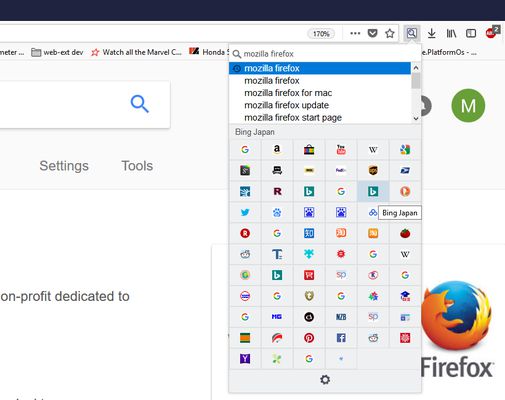This screenshot has height=400, width=505.
Task: Select the UPS shield search engine icon
Action: pos(373,170)
